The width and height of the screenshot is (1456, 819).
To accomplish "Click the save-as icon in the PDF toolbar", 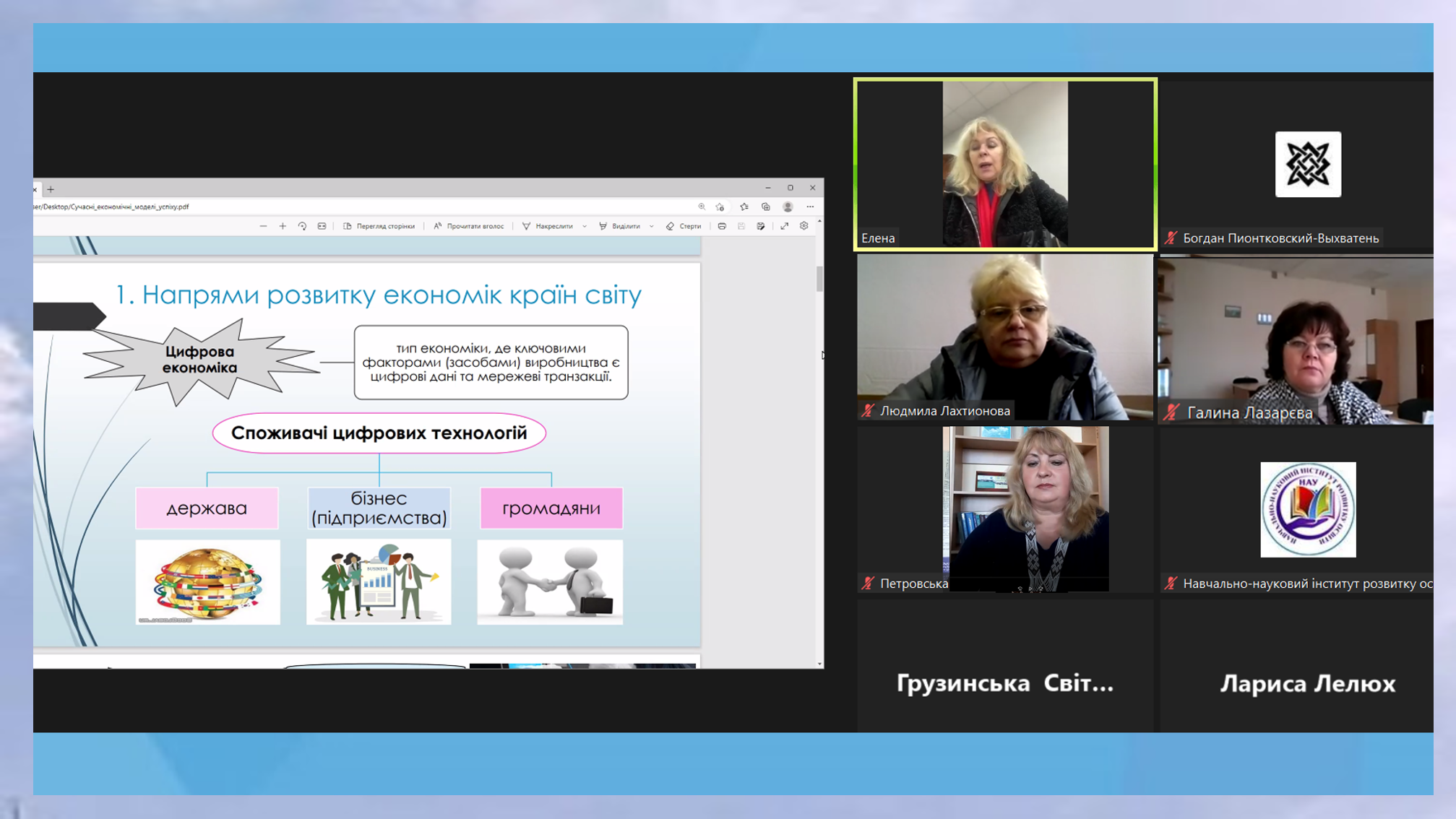I will click(x=761, y=226).
